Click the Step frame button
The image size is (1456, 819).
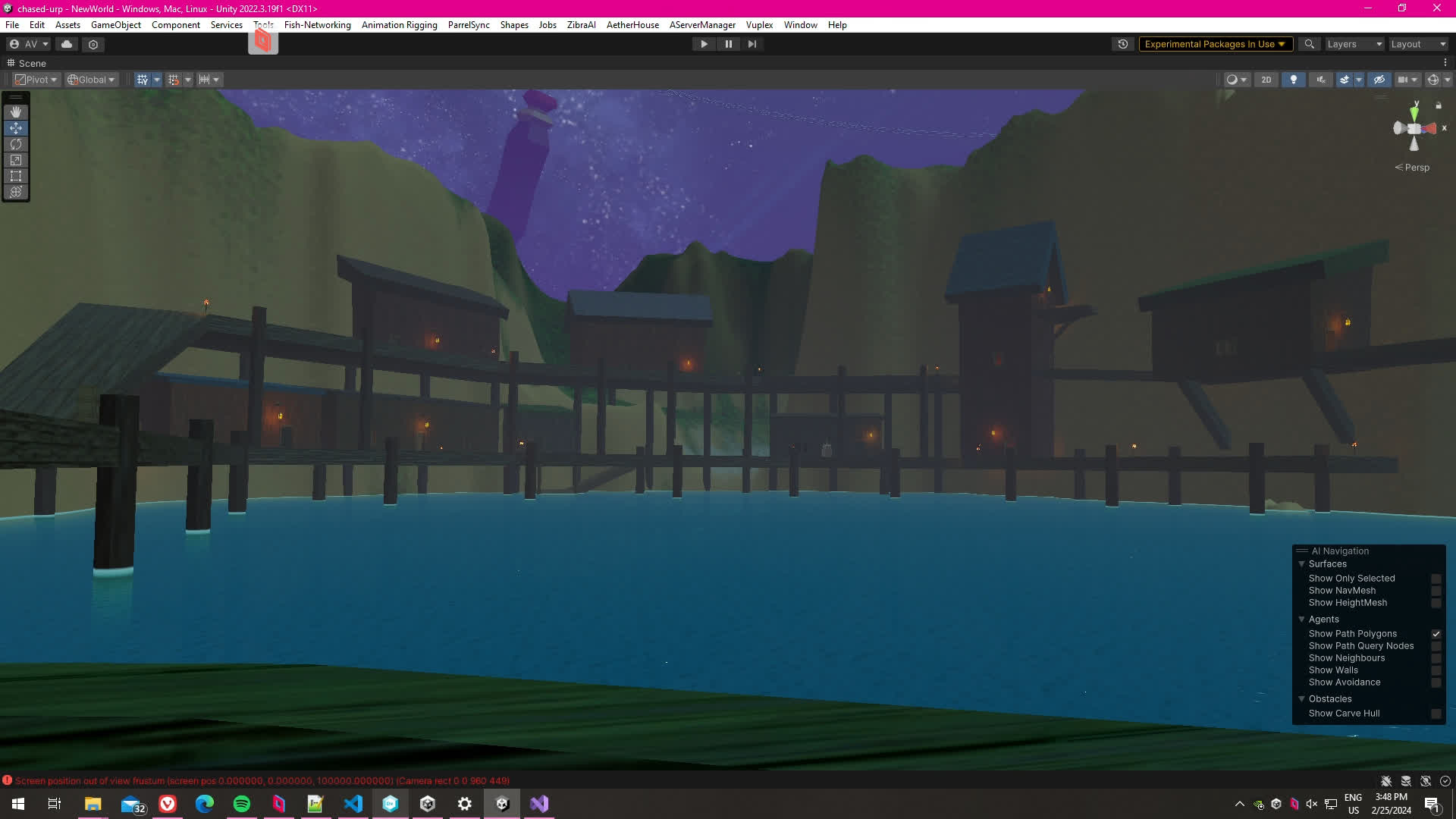752,44
